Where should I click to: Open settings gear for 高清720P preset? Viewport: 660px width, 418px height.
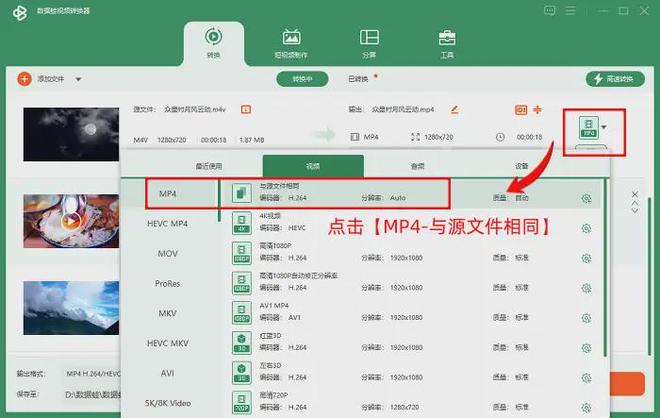coord(586,407)
